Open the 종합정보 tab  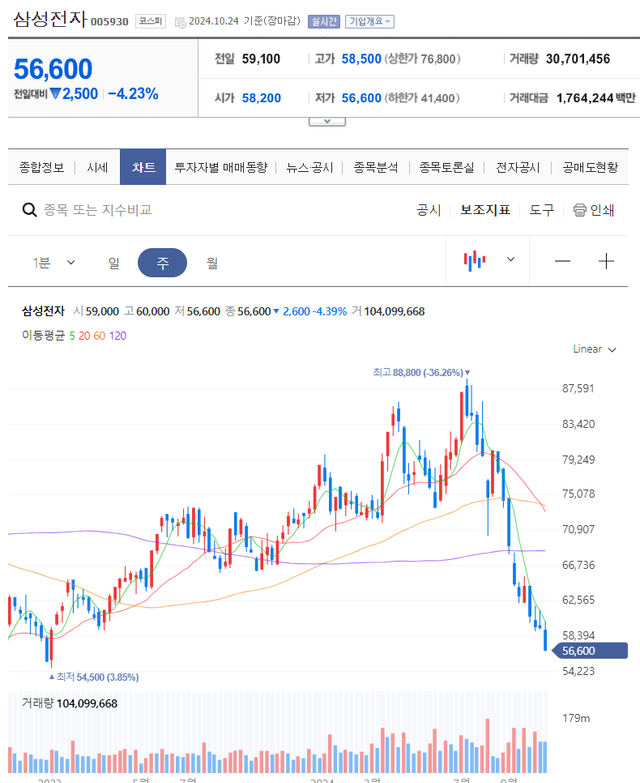pyautogui.click(x=42, y=167)
